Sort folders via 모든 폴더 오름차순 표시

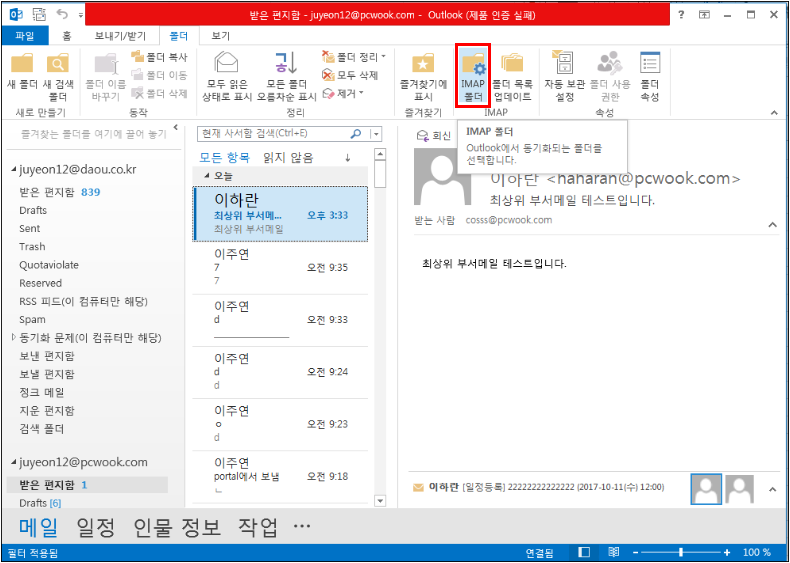tap(286, 76)
